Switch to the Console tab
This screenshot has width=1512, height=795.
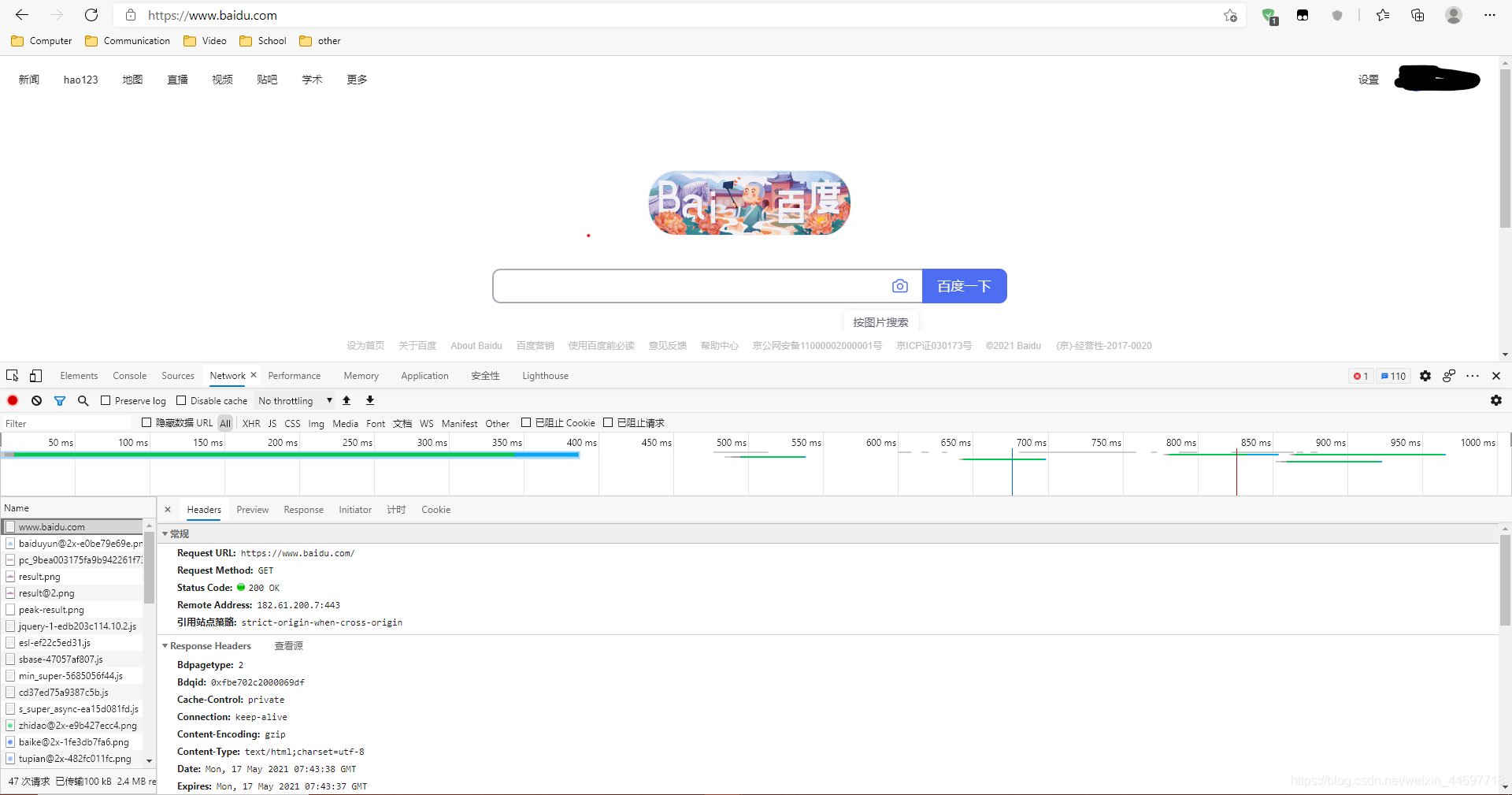pos(129,376)
